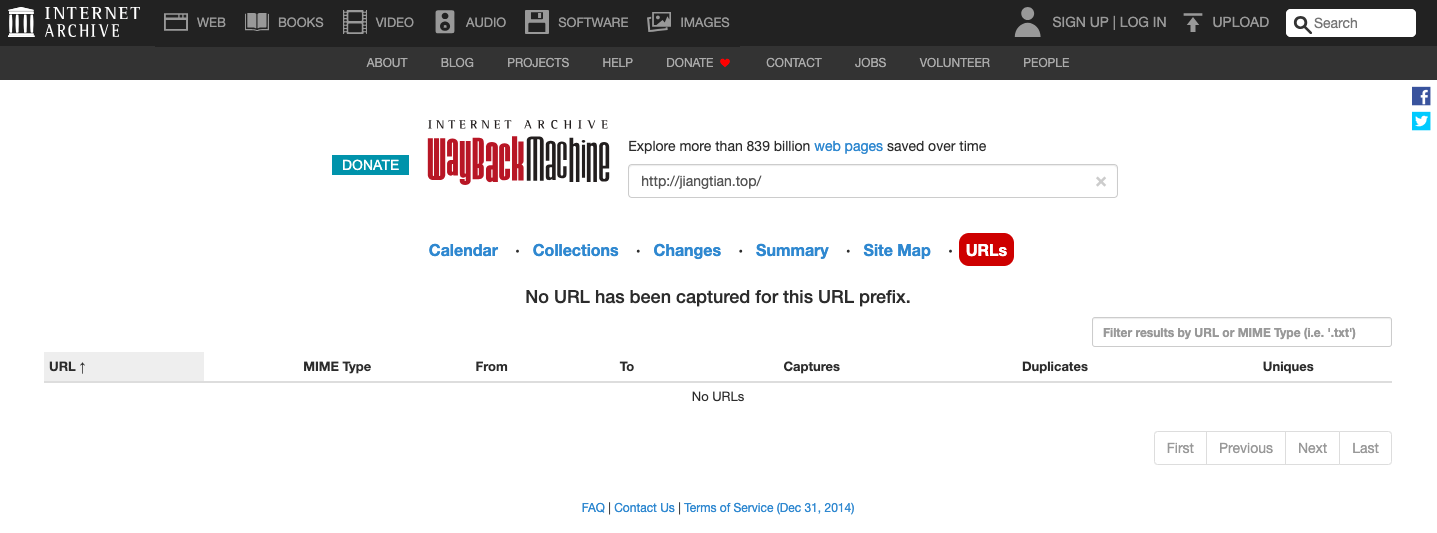This screenshot has width=1437, height=533.
Task: Sort by Duplicates column header
Action: click(x=1055, y=367)
